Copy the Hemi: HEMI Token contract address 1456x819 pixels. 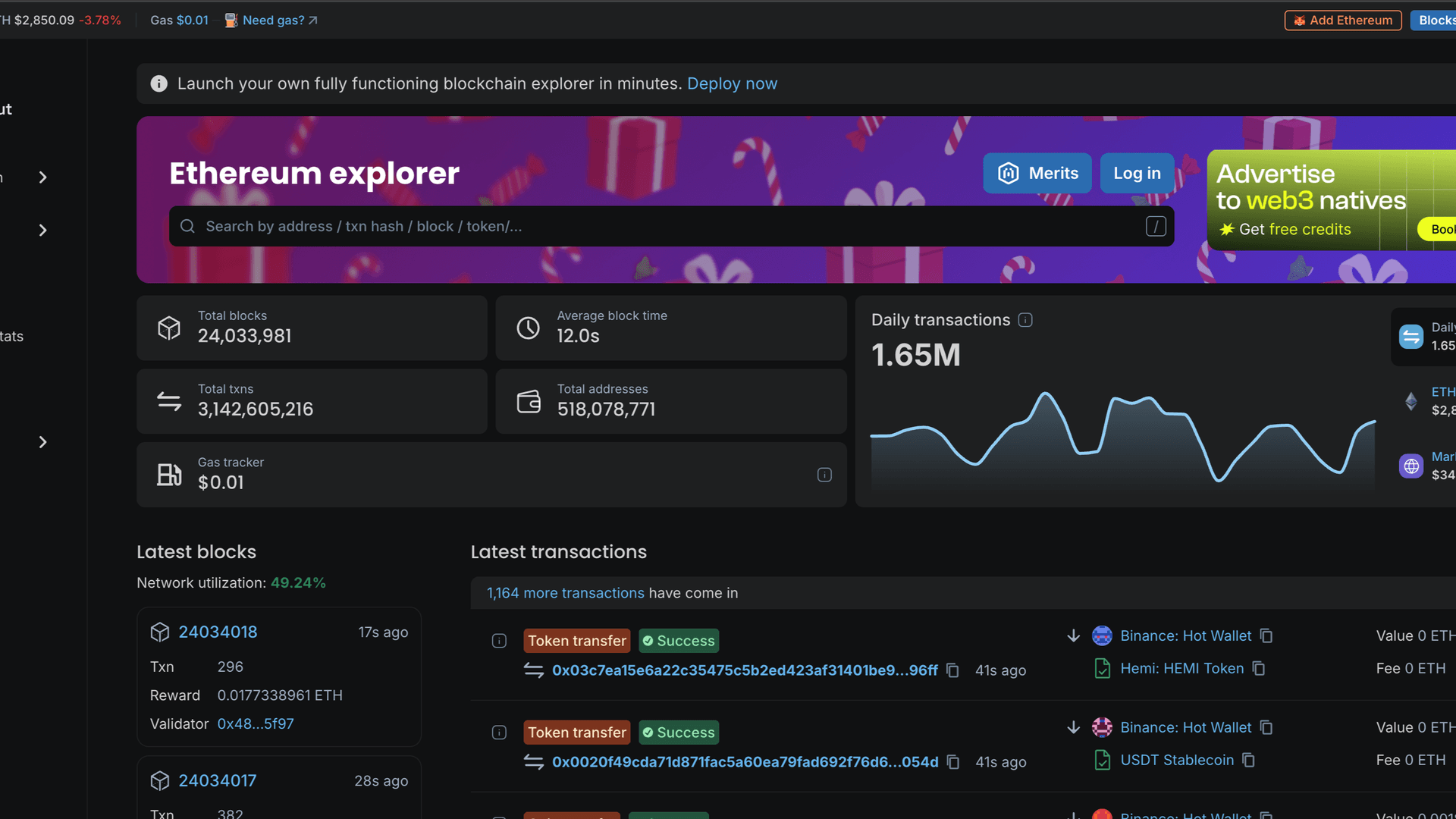pyautogui.click(x=1260, y=668)
